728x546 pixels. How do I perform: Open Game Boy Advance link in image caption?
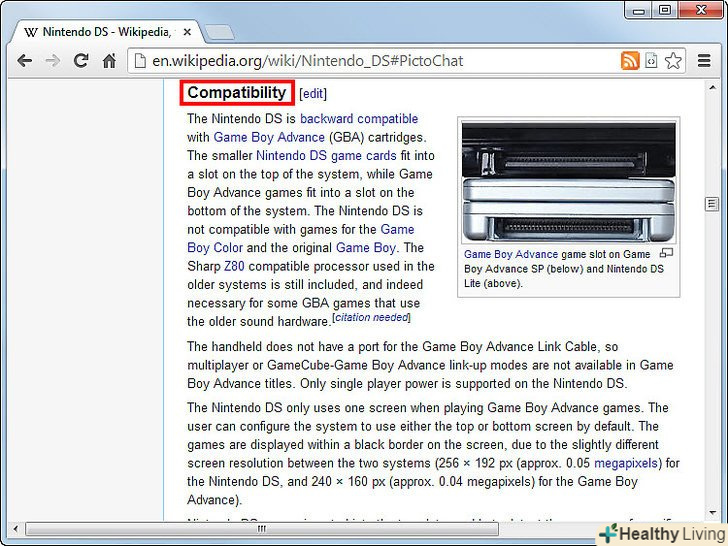[x=511, y=254]
